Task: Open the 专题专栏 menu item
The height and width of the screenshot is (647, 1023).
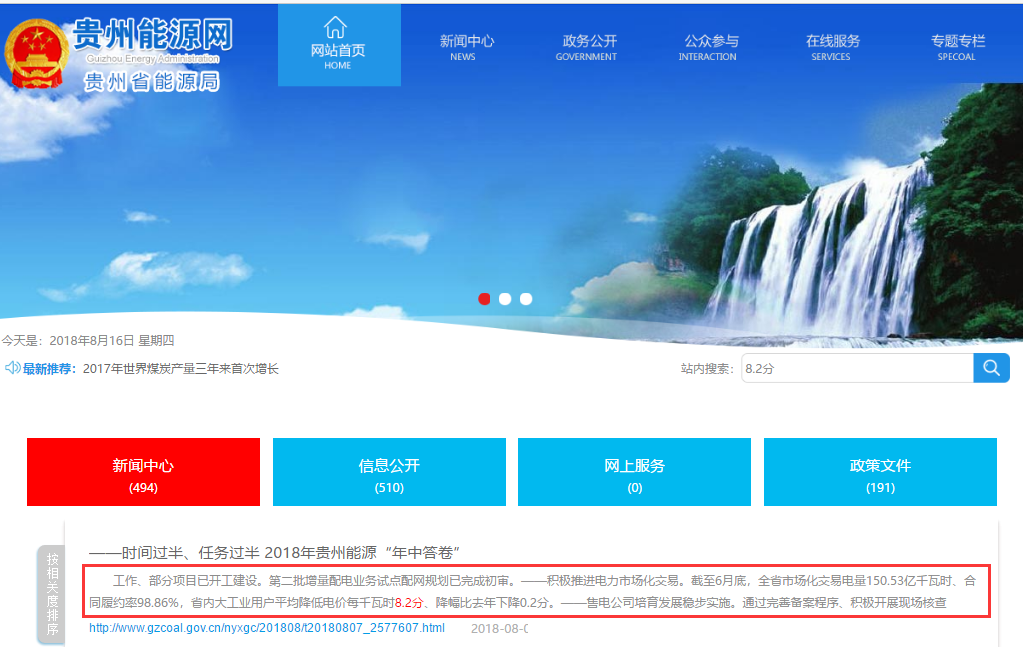Action: 957,47
